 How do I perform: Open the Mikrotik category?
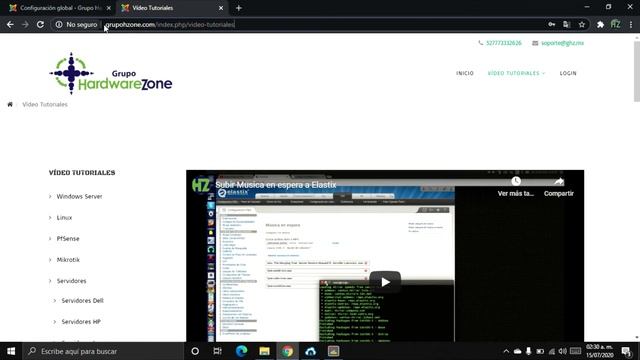68,260
